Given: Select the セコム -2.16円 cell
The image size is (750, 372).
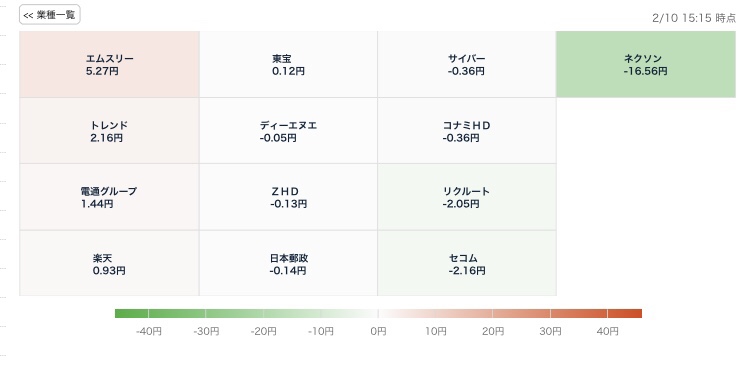Looking at the screenshot, I should click(x=467, y=263).
